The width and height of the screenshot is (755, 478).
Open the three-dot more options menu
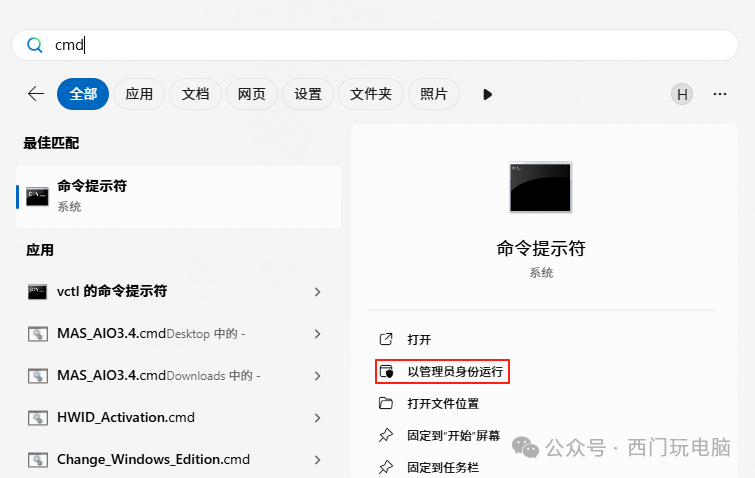719,94
